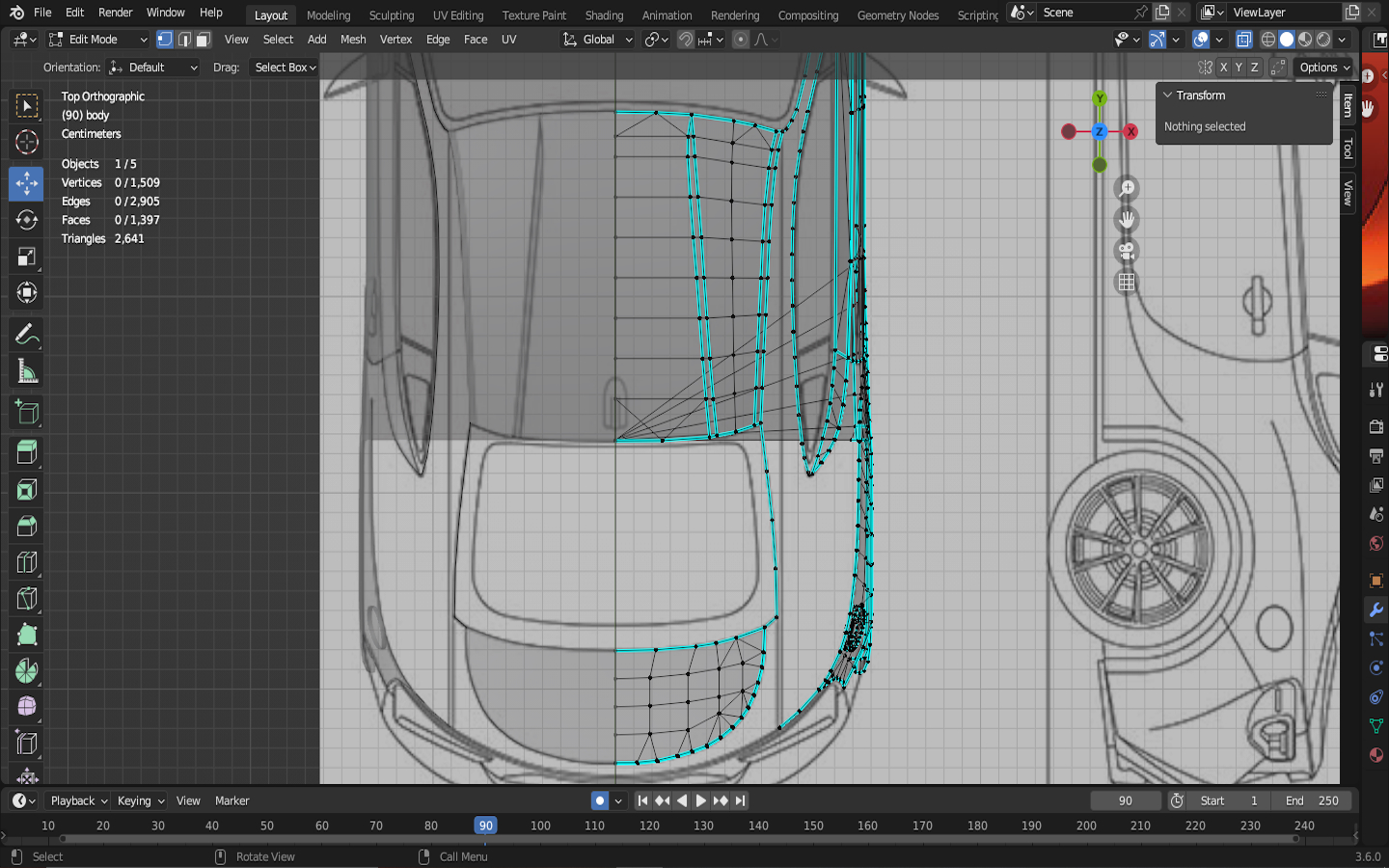Expand the Global transform orientation dropdown

598,40
